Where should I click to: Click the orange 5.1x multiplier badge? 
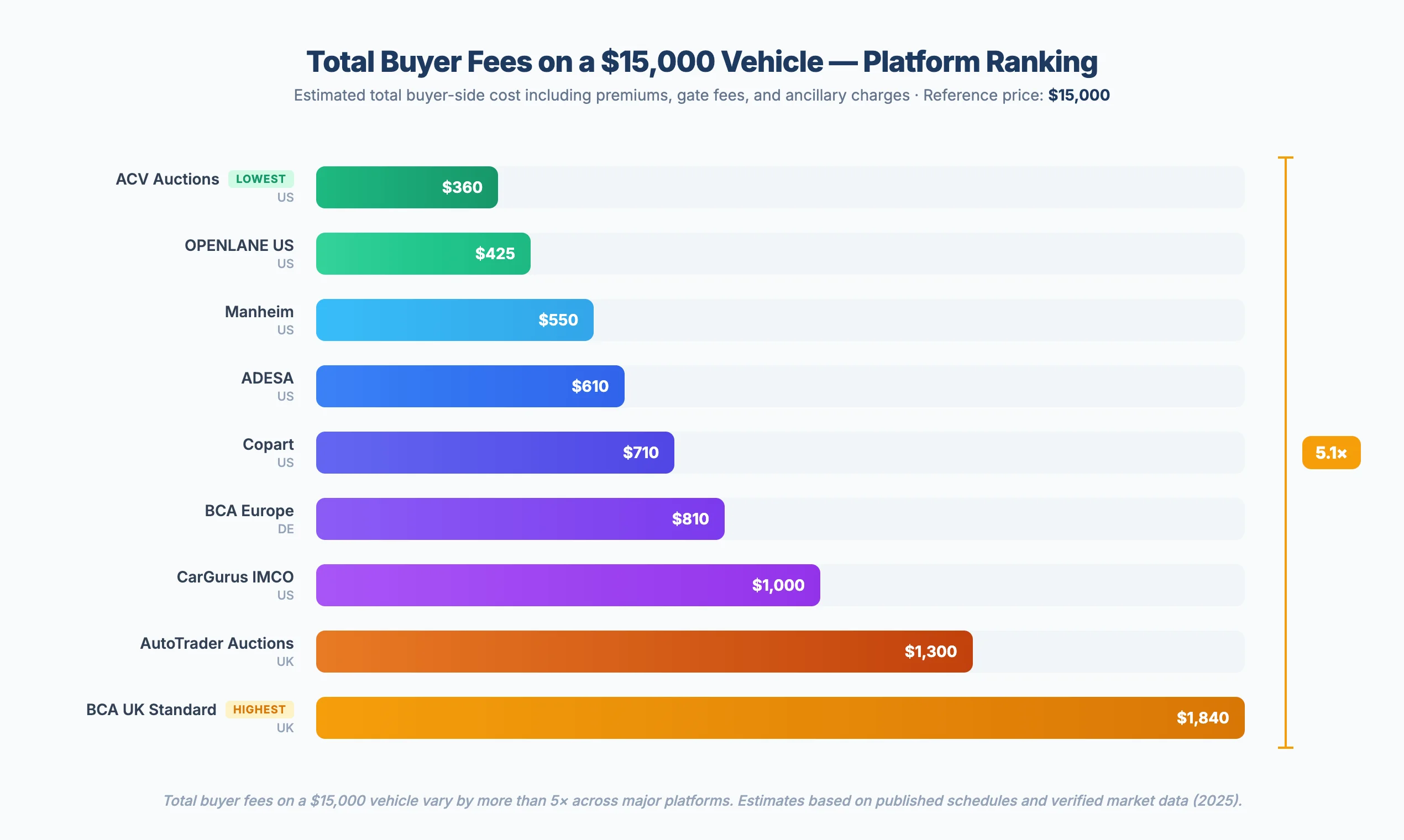pos(1331,452)
